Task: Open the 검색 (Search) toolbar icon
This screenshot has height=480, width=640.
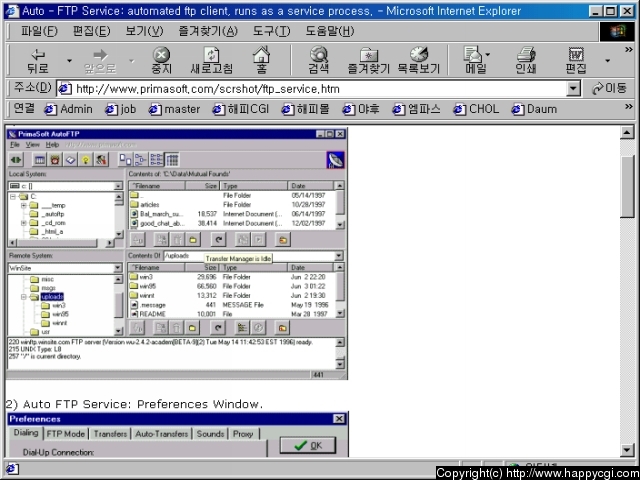Action: point(319,60)
